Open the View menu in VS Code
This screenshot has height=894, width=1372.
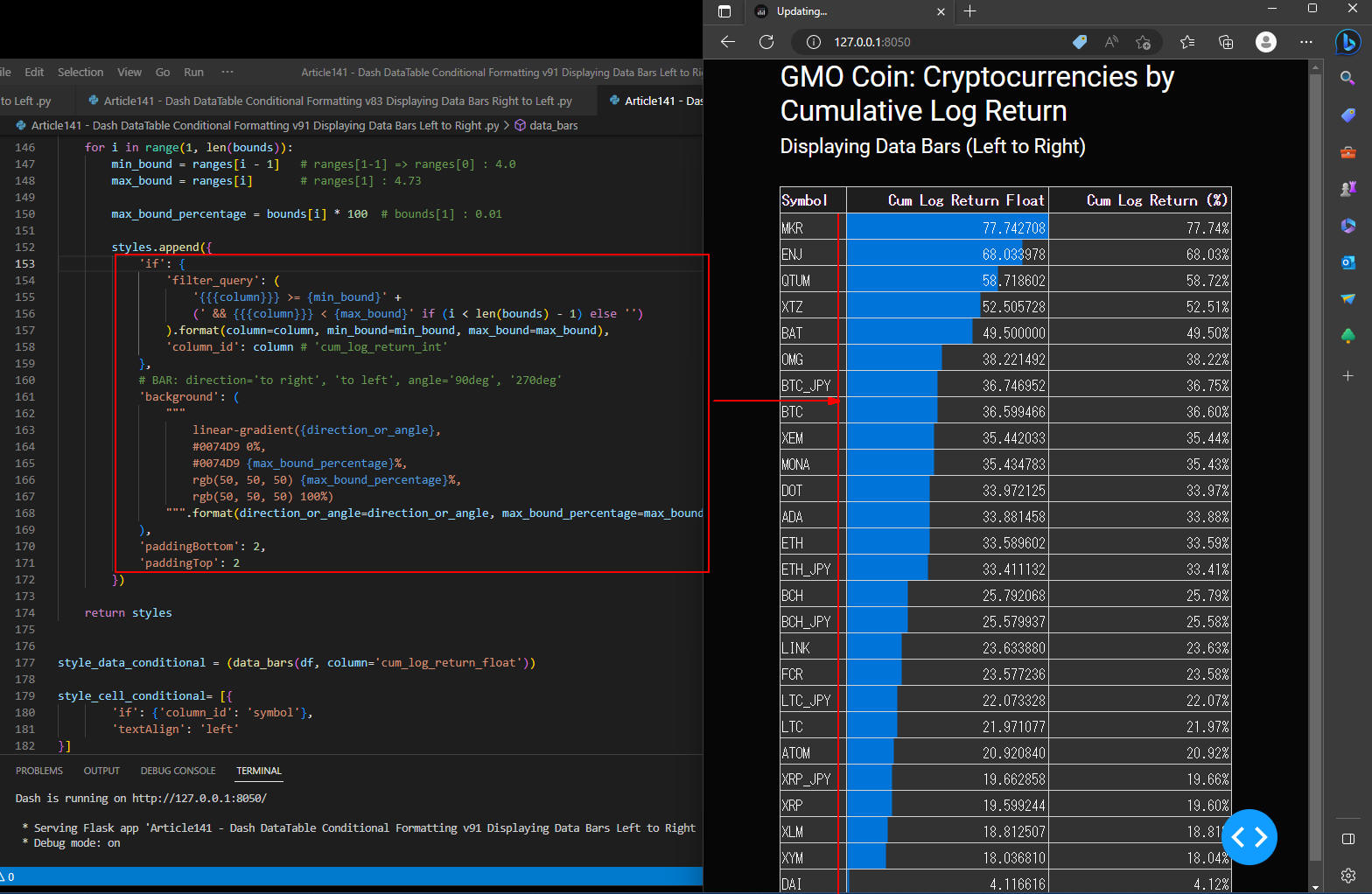[x=129, y=72]
